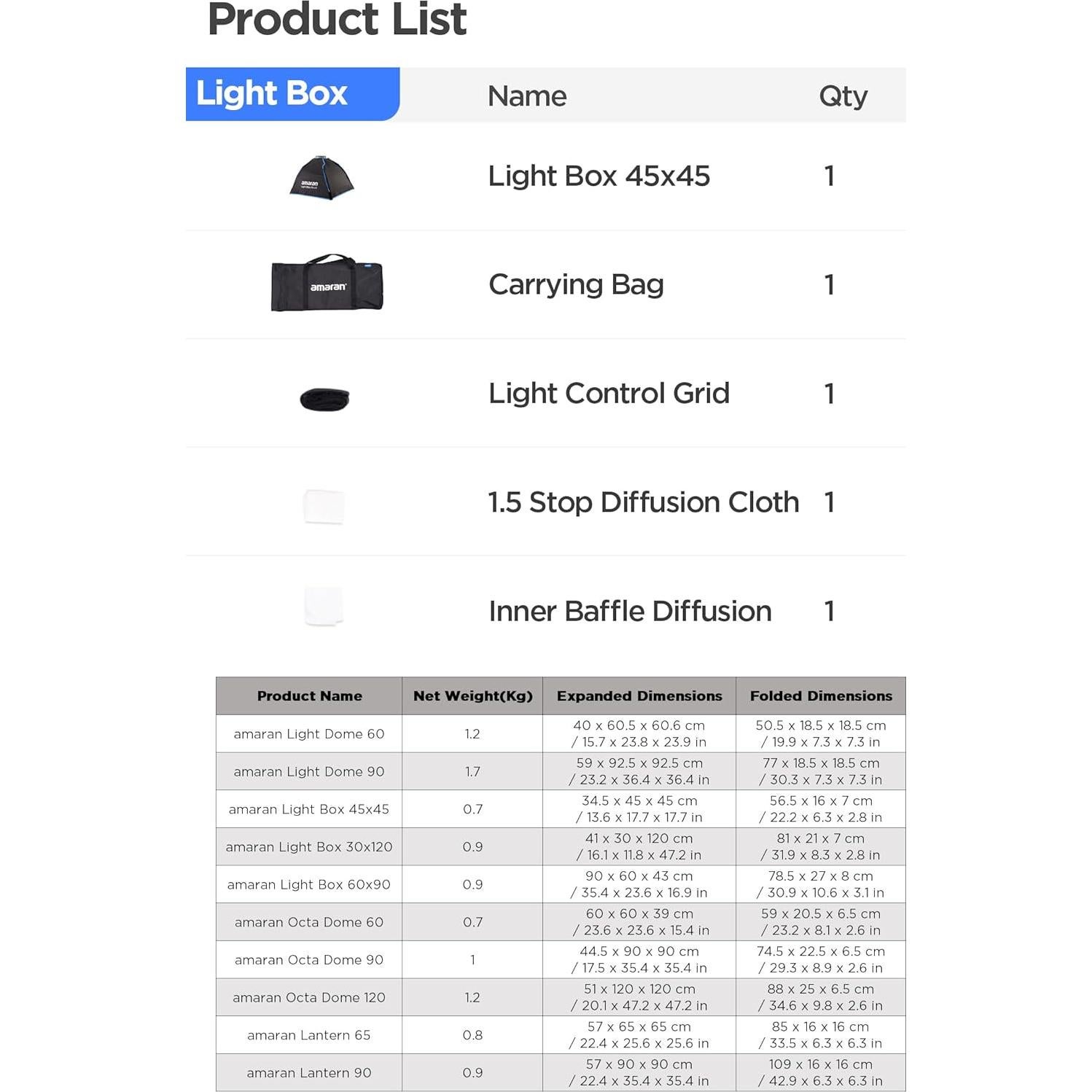Click the Product Name table header

[x=309, y=695]
